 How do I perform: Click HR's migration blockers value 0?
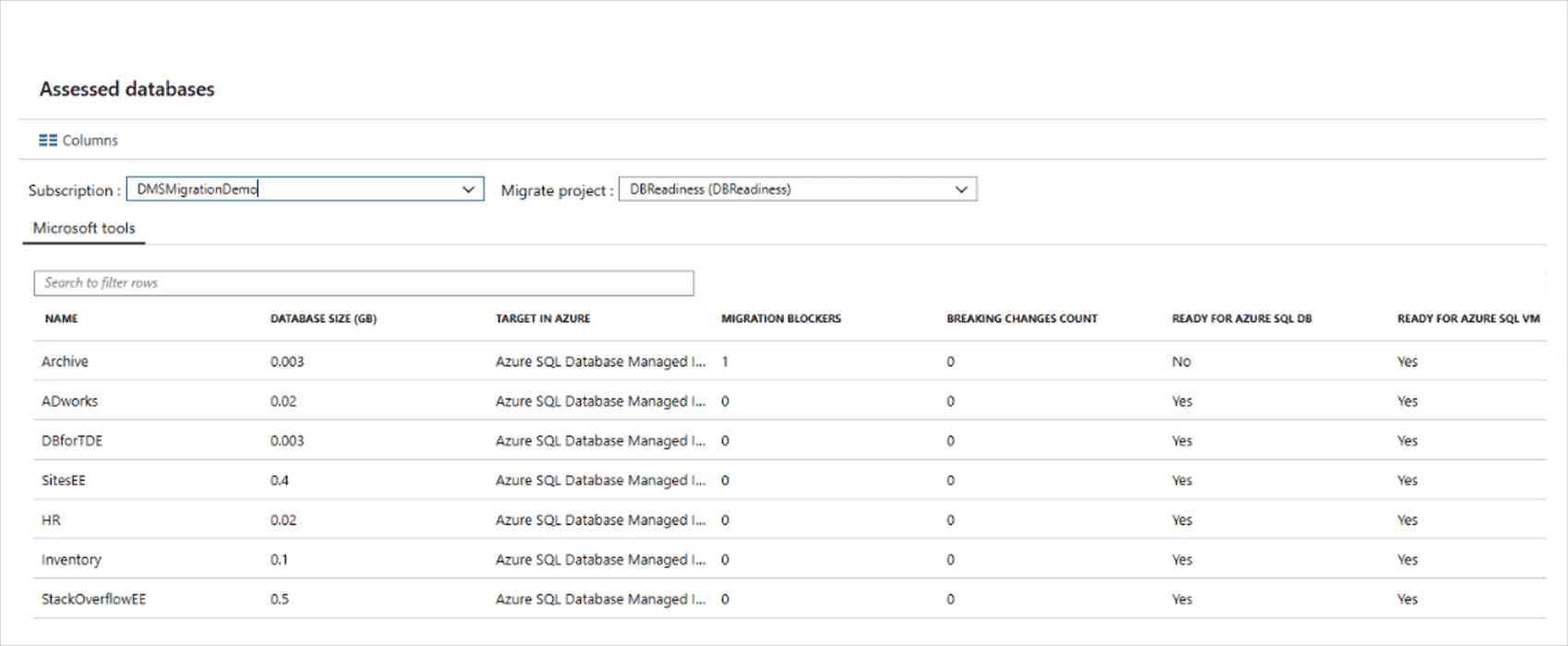coord(725,520)
